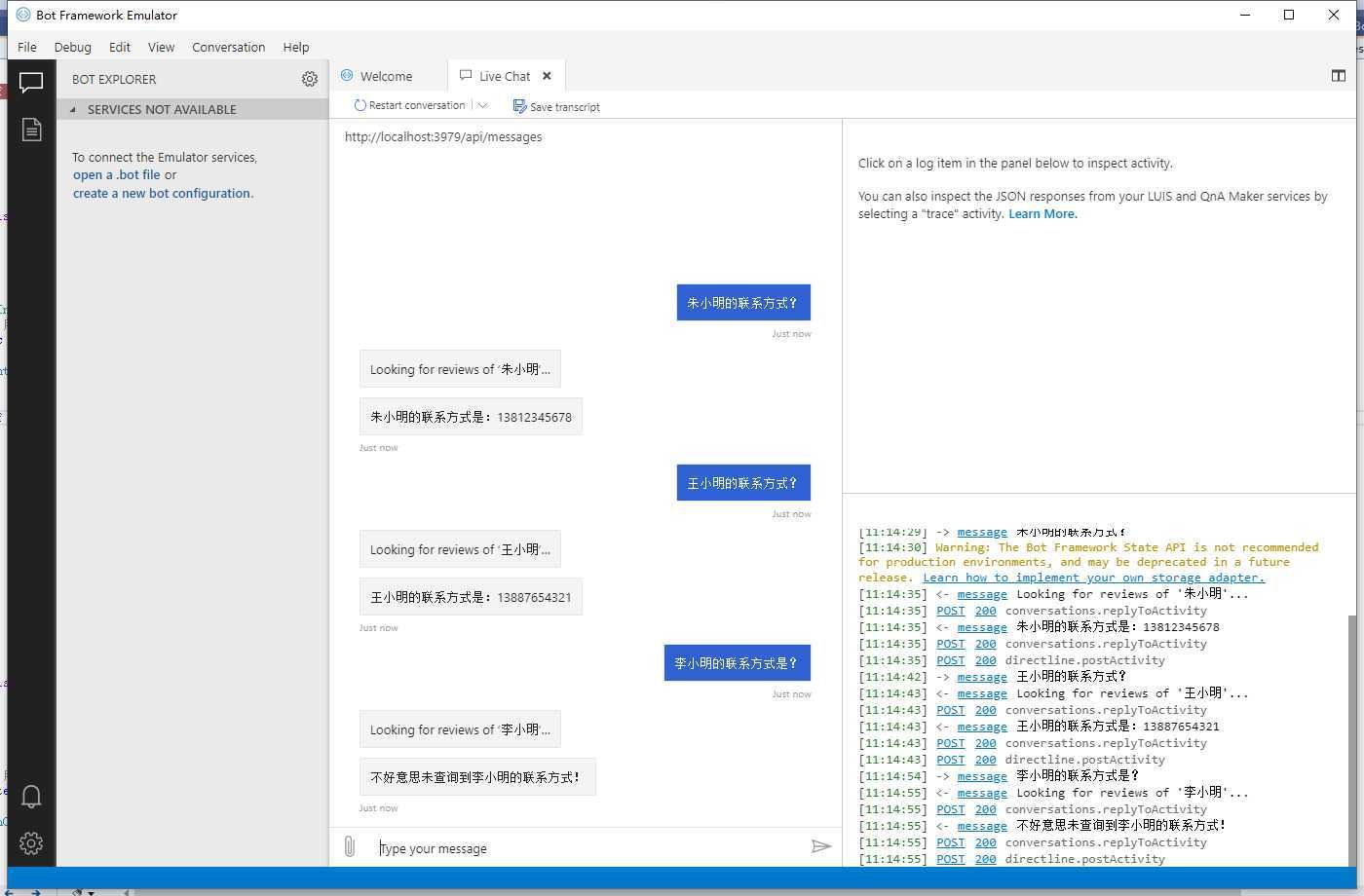Open the Edit menu

tap(120, 47)
